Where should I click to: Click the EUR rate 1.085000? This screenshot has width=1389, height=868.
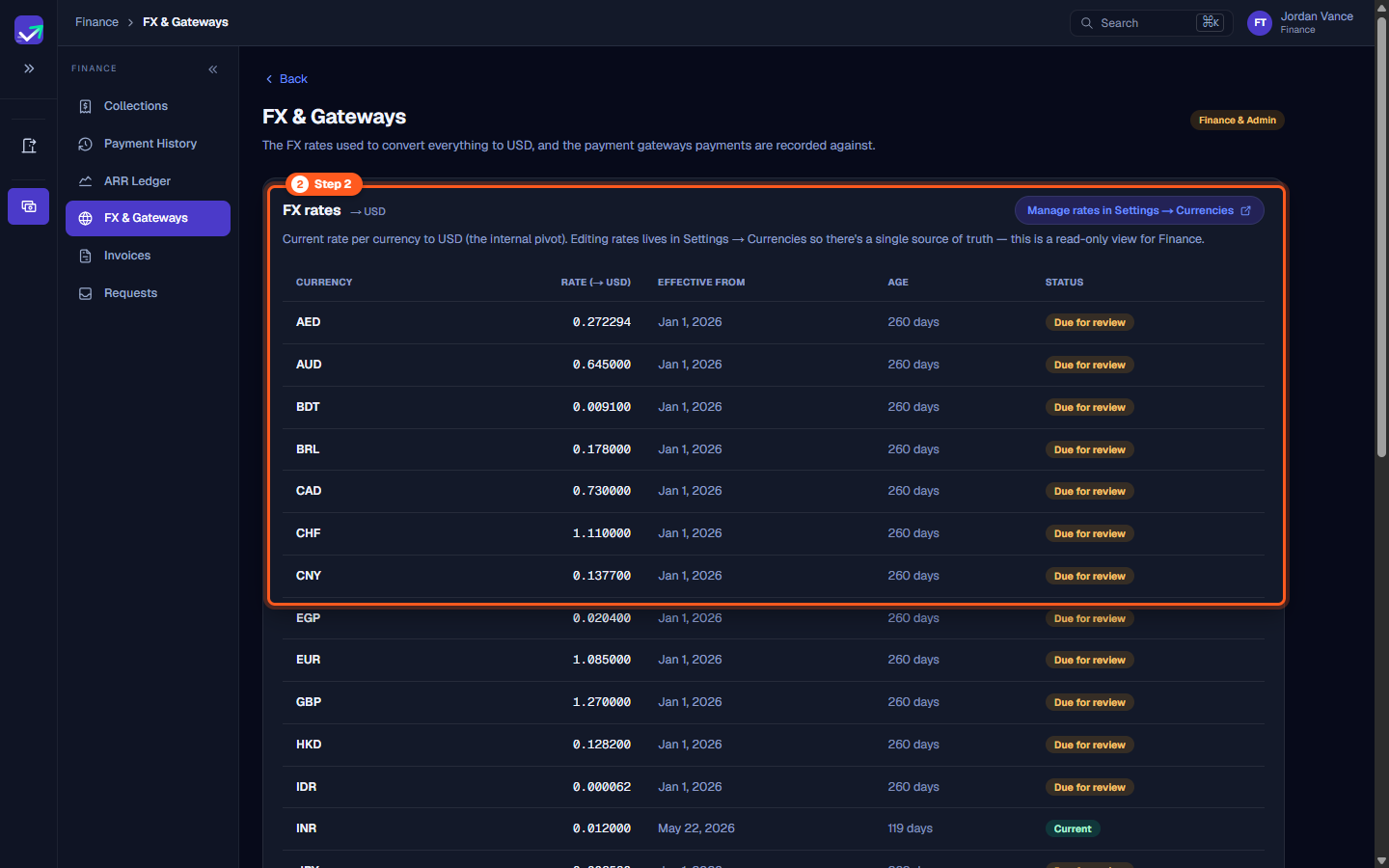tap(602, 660)
